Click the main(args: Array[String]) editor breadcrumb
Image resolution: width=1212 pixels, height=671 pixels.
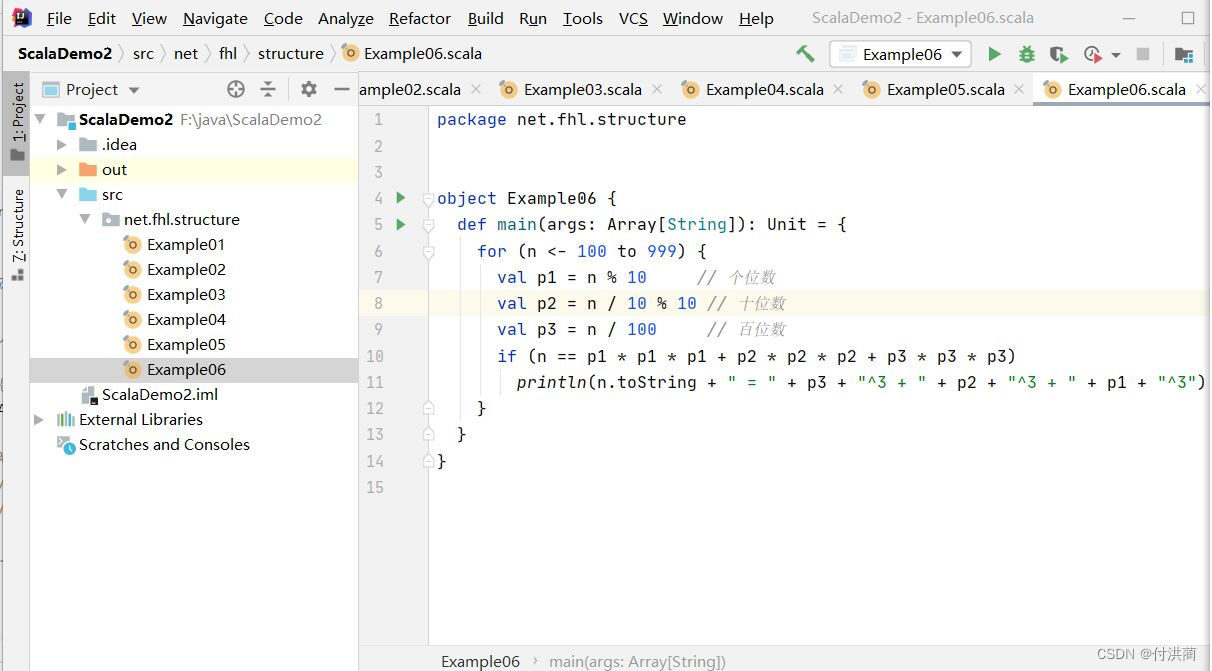637,661
